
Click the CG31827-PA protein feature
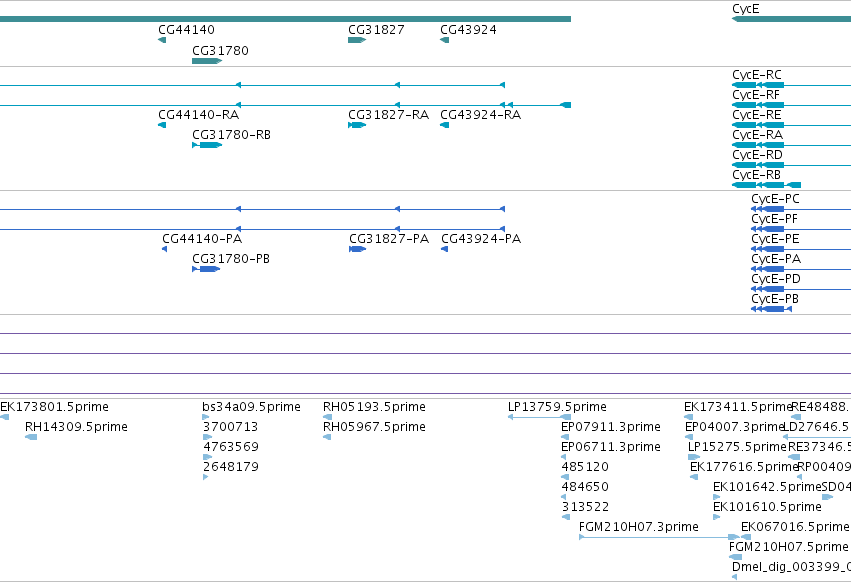click(x=358, y=249)
